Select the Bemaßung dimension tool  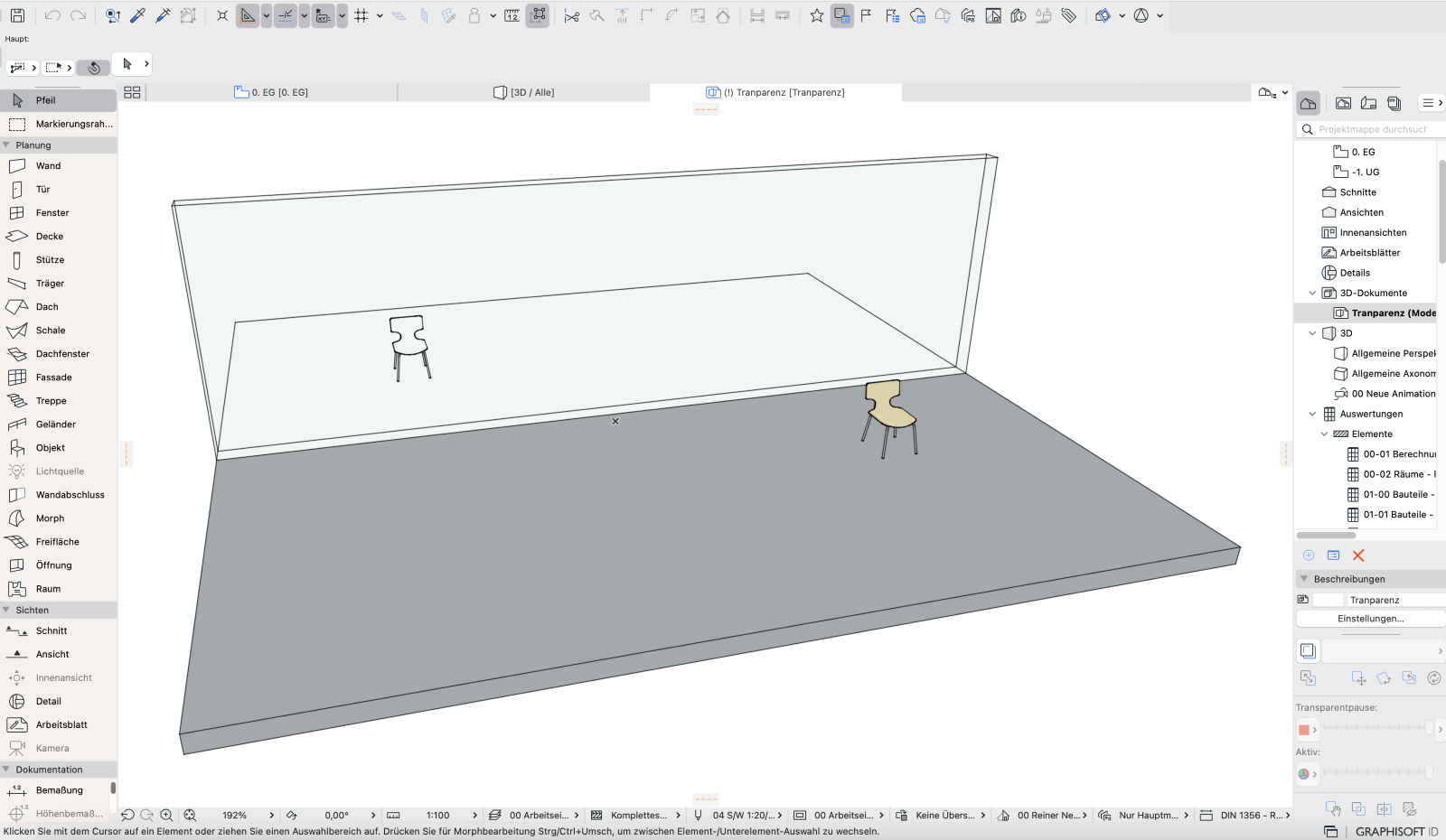59,790
